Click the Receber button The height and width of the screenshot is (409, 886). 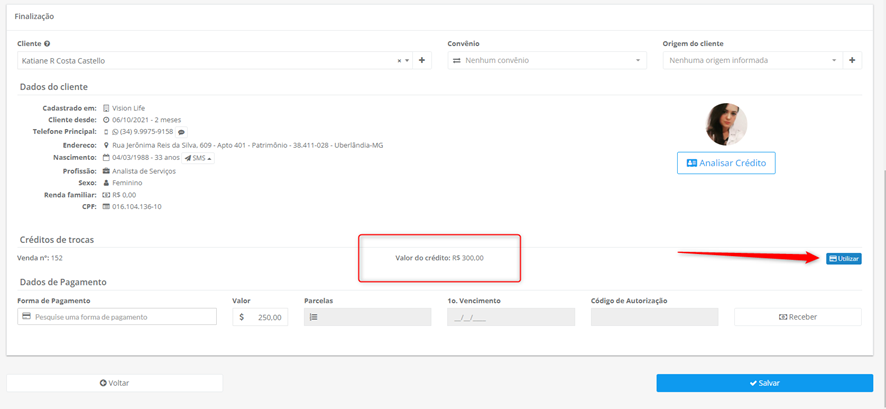[798, 317]
